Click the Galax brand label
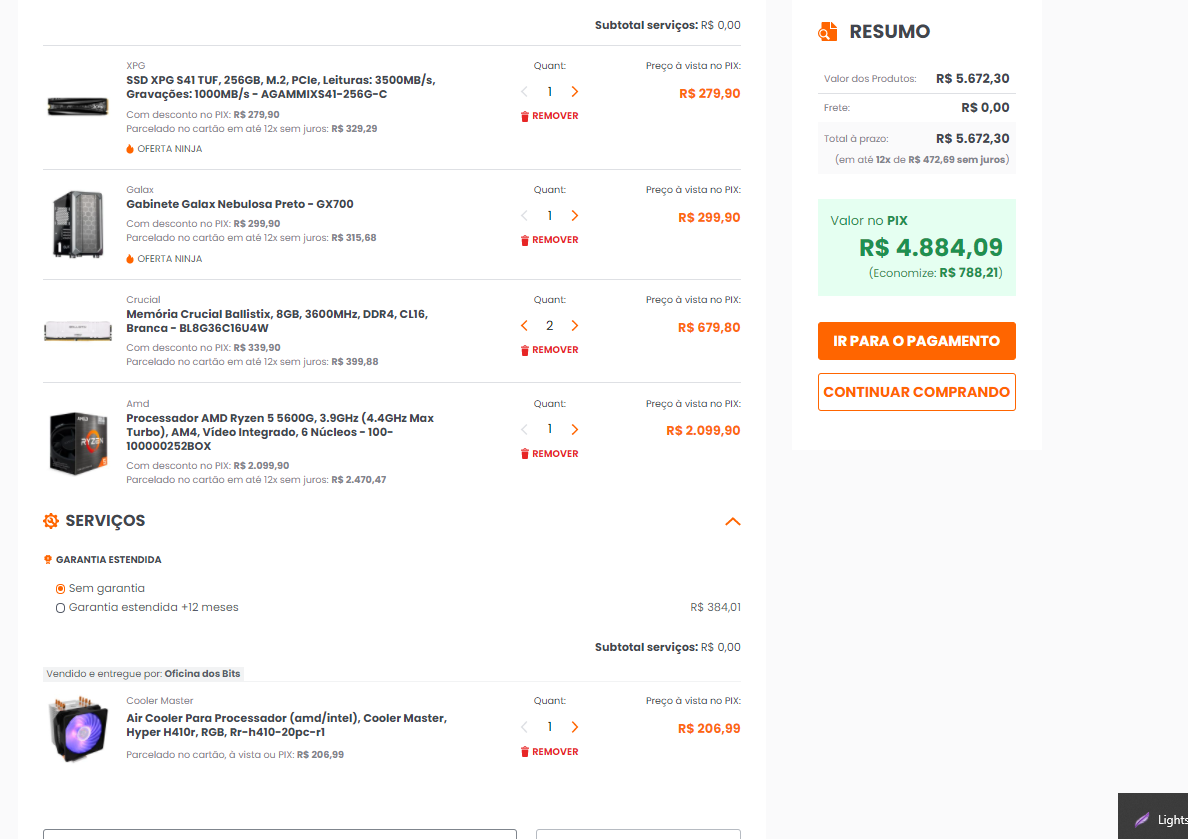Image resolution: width=1188 pixels, height=839 pixels. 140,190
